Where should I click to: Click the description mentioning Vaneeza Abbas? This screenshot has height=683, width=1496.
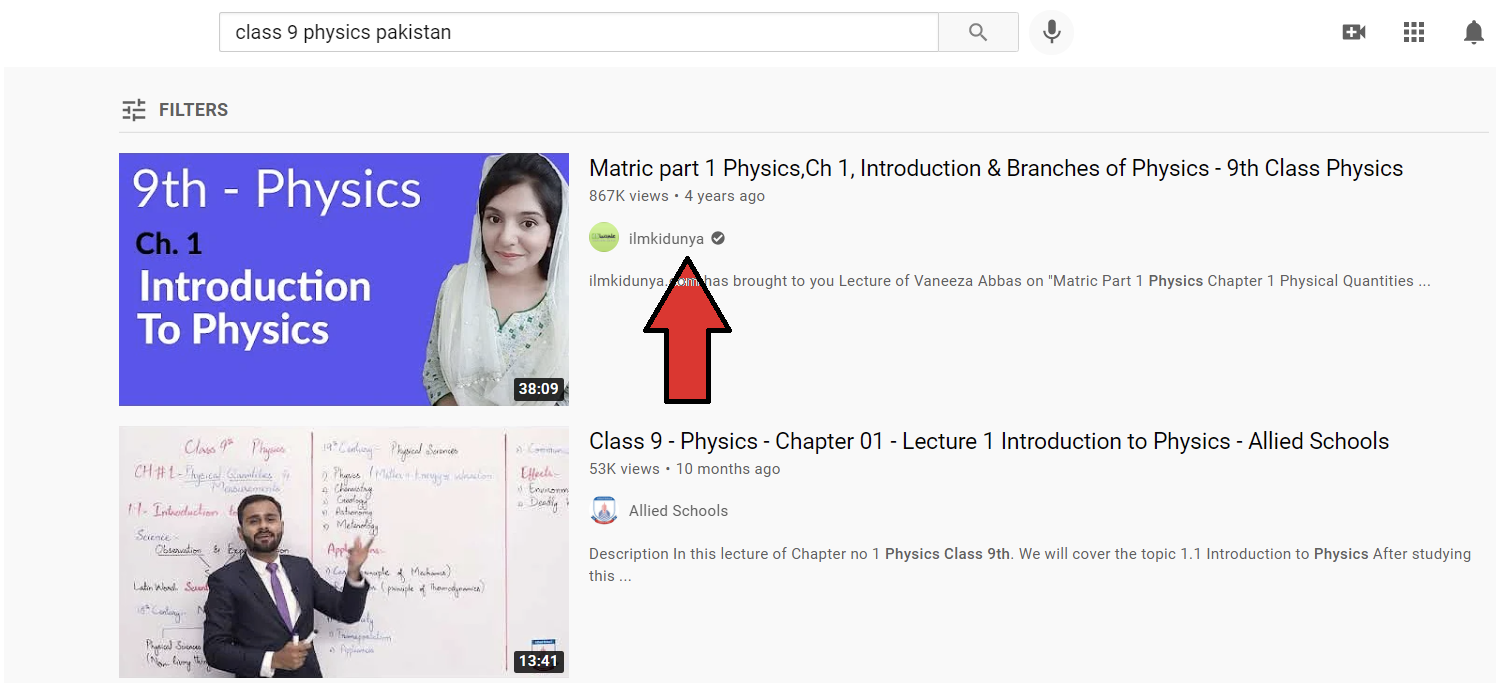point(1010,281)
